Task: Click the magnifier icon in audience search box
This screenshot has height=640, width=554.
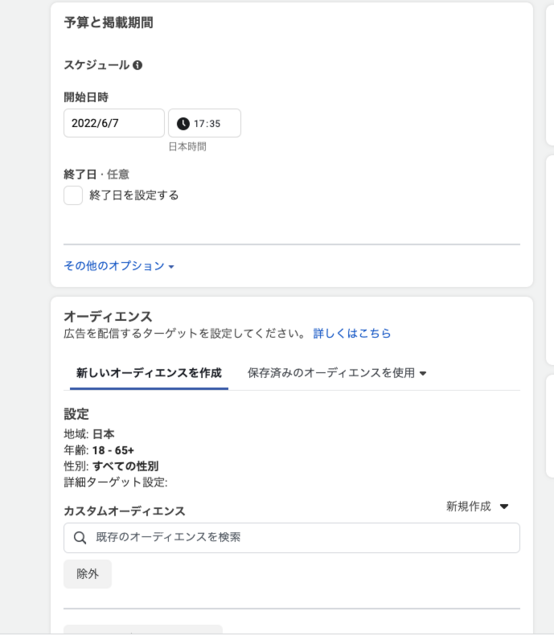Action: [80, 538]
